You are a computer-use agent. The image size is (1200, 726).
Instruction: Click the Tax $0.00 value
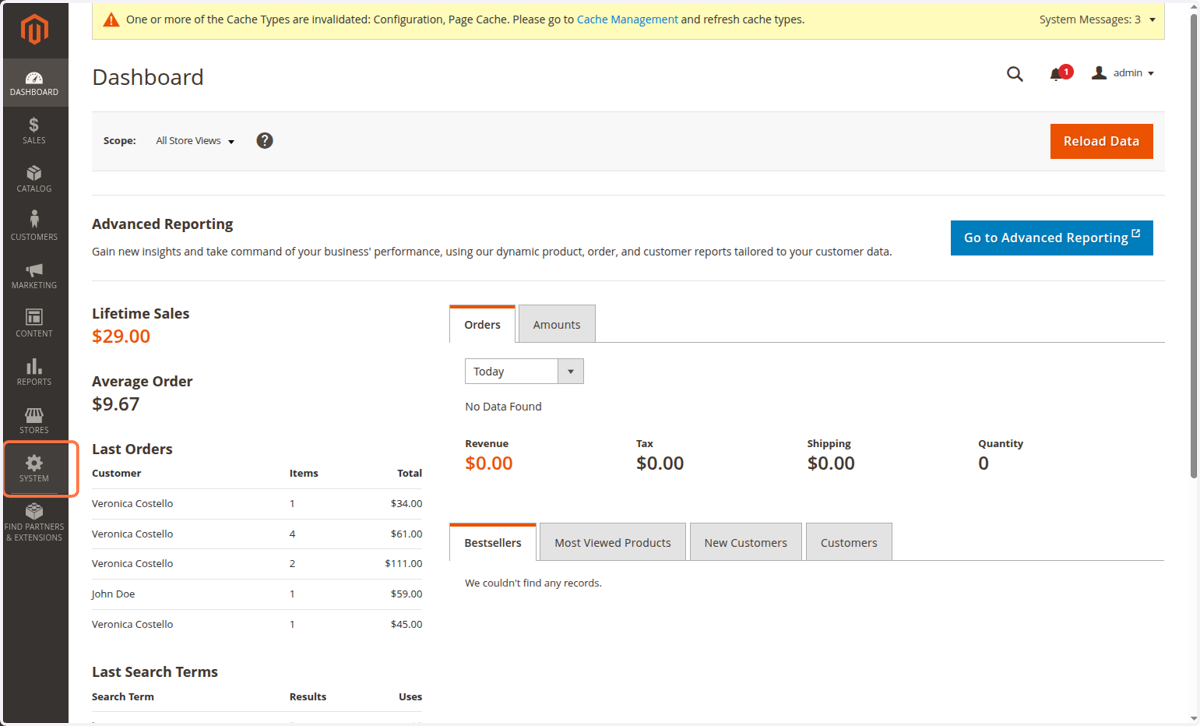tap(660, 463)
